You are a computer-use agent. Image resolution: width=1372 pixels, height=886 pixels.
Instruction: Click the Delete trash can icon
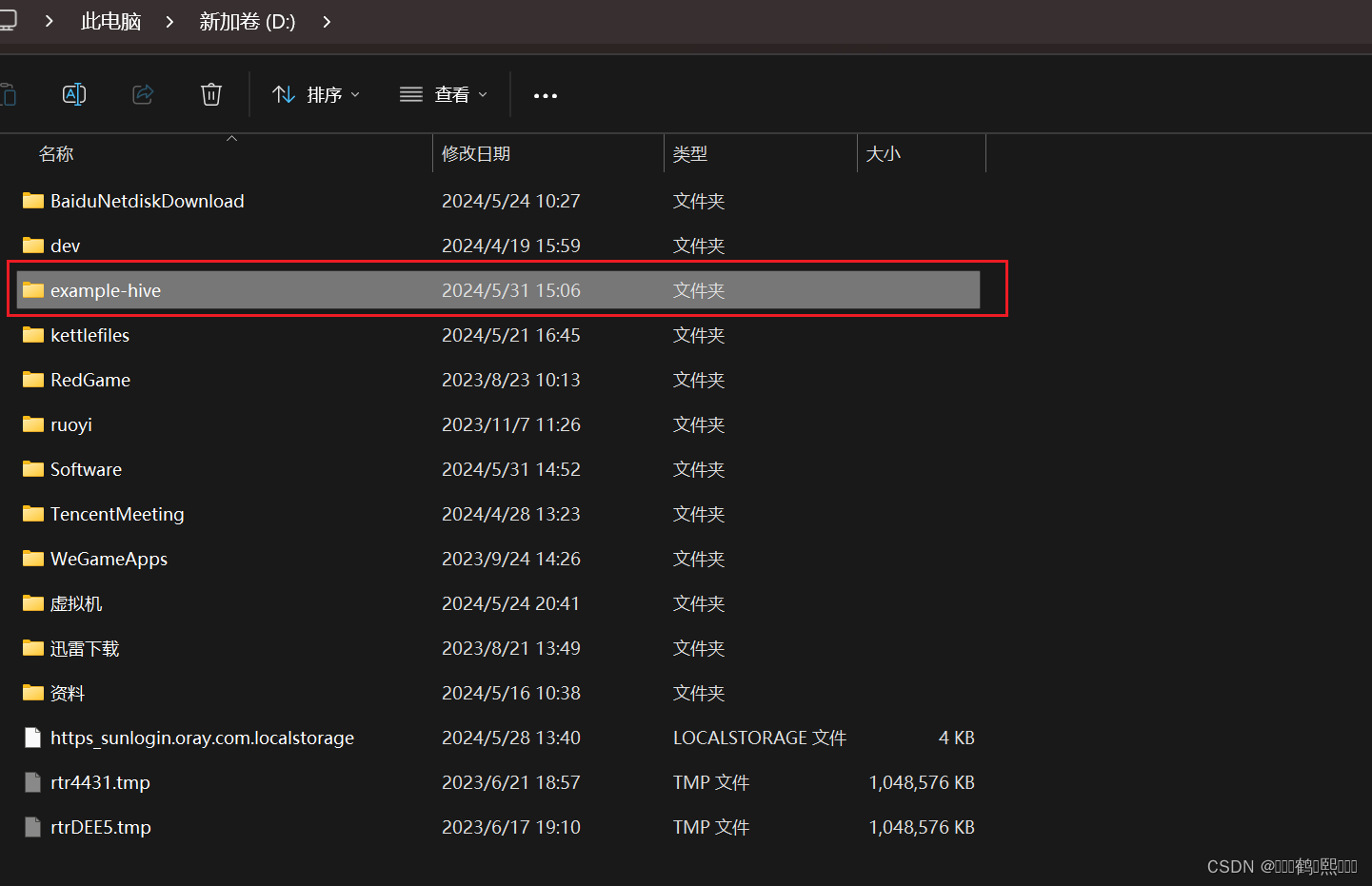(x=211, y=94)
